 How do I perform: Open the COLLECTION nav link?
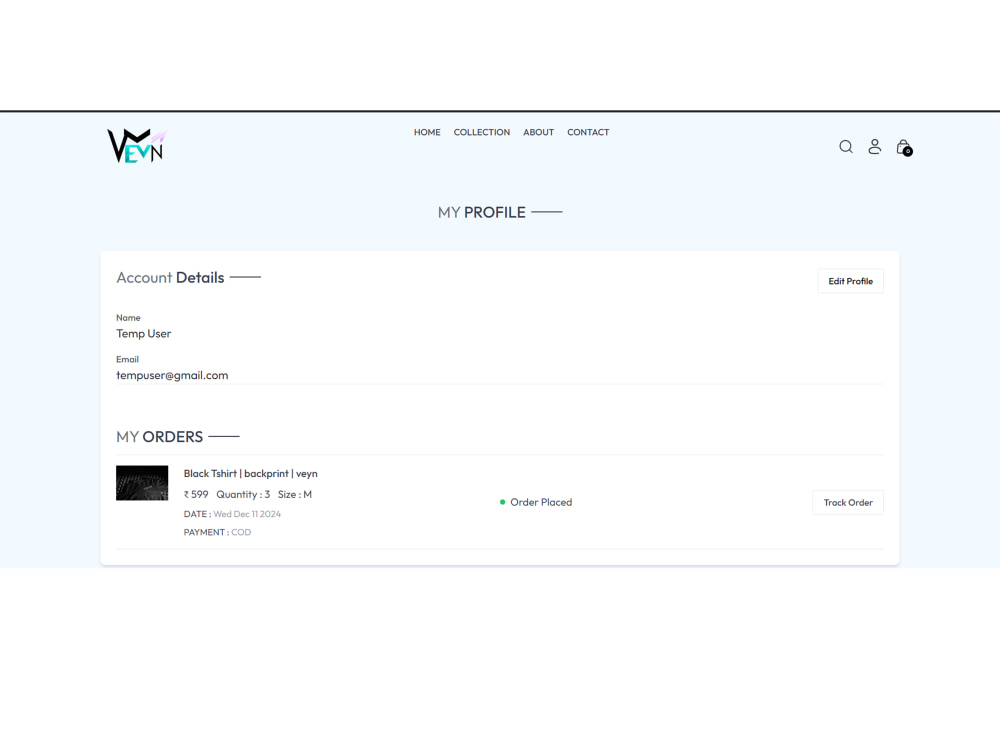[482, 132]
